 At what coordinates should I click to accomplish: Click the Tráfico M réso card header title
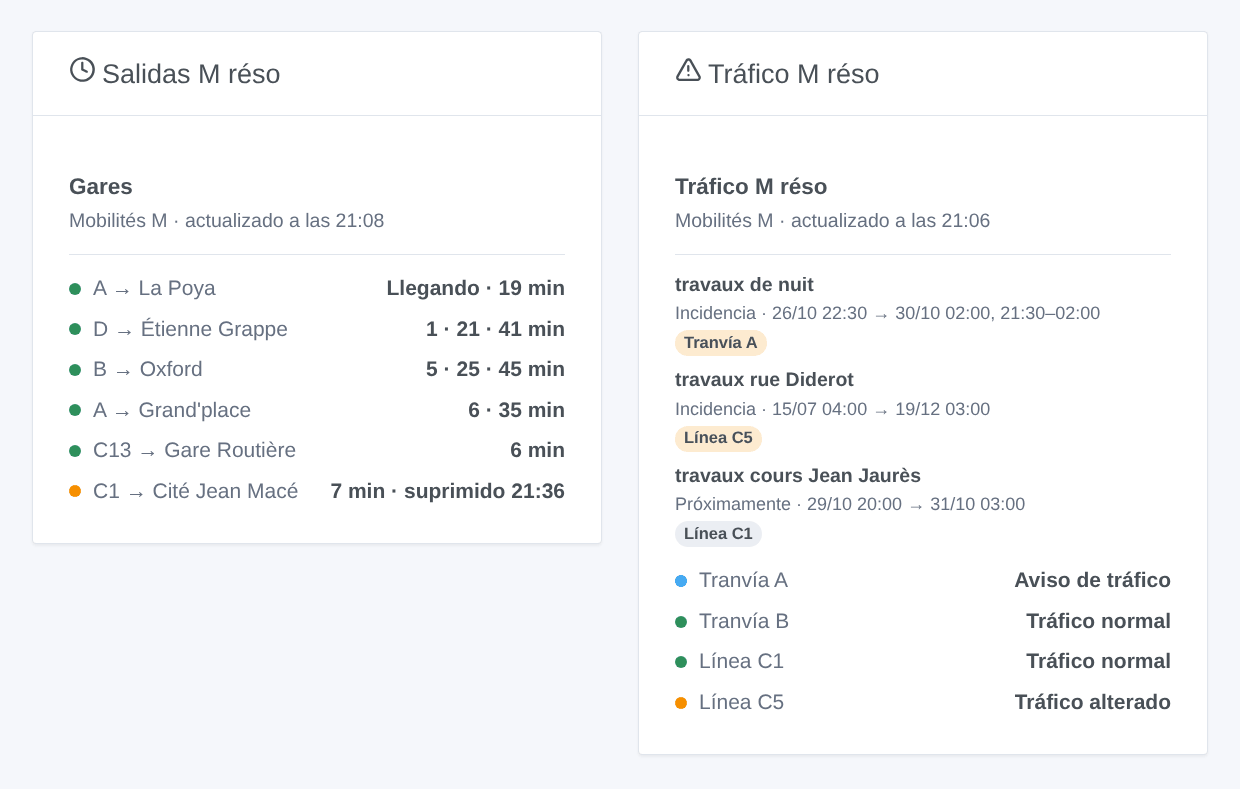[794, 74]
